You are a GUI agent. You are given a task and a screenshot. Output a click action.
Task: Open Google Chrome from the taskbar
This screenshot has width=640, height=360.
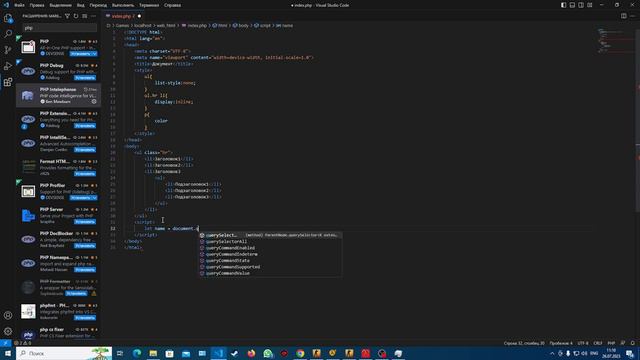pos(300,353)
